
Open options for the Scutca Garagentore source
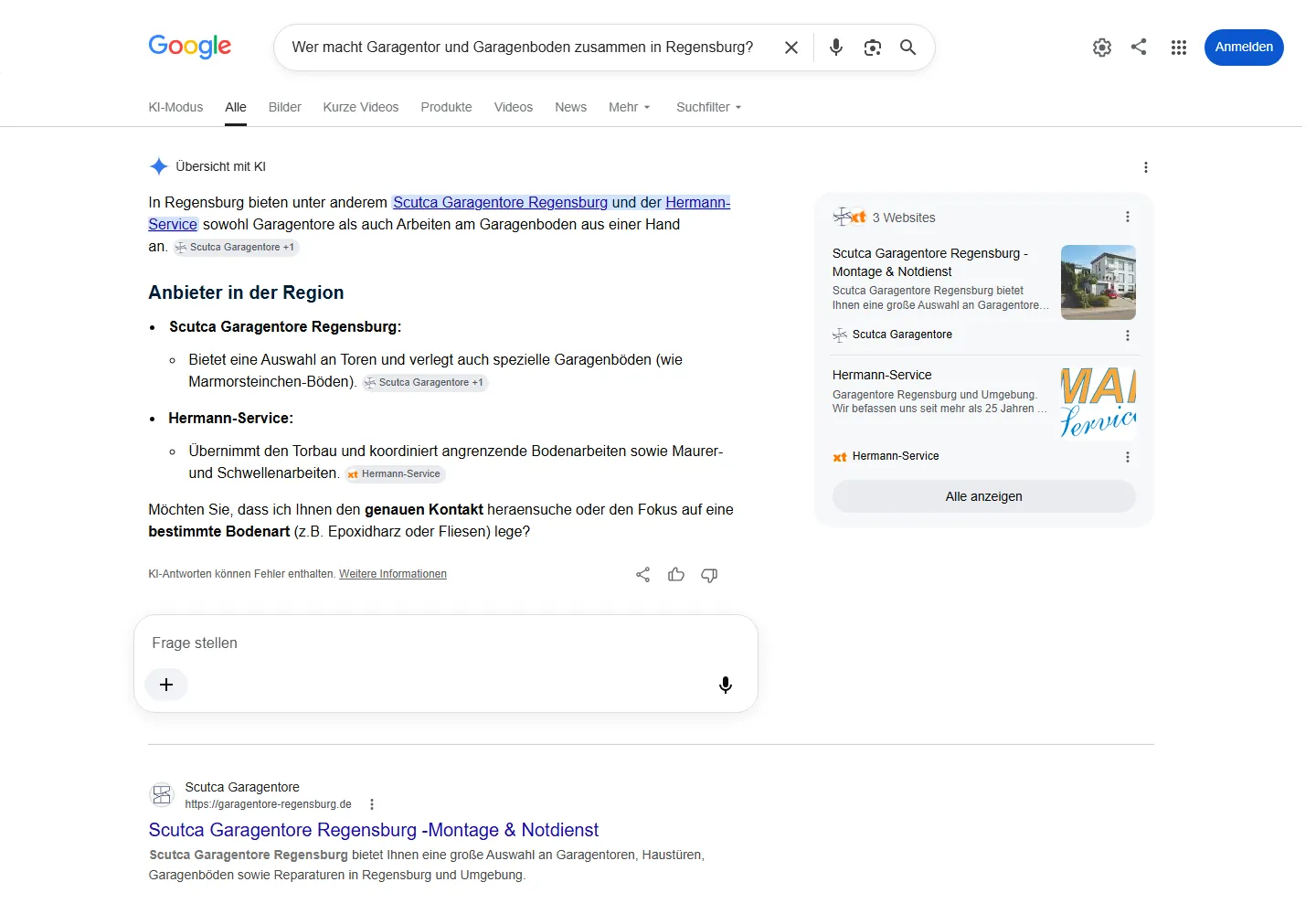pos(1128,335)
